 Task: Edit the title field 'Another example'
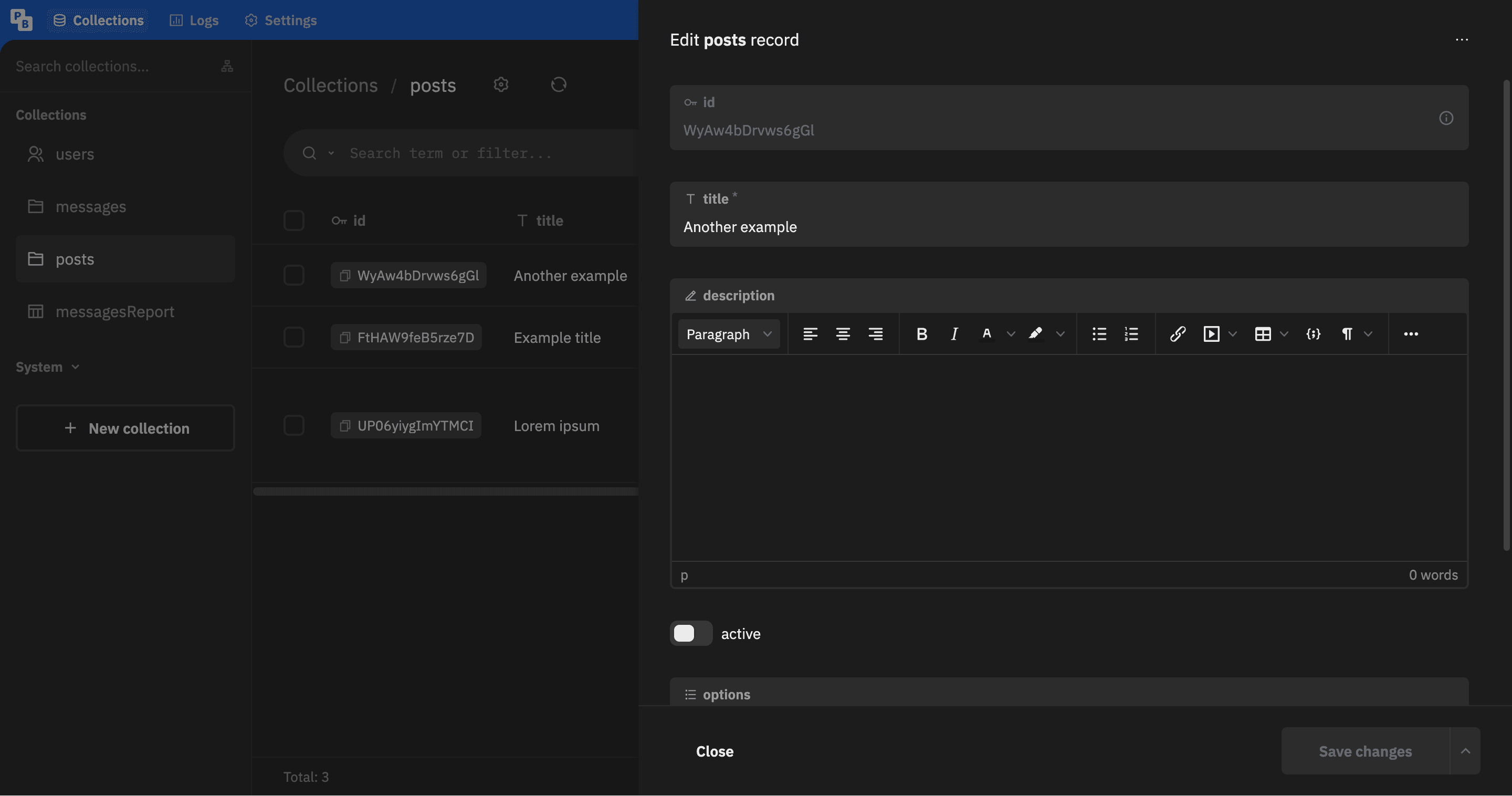[1069, 227]
